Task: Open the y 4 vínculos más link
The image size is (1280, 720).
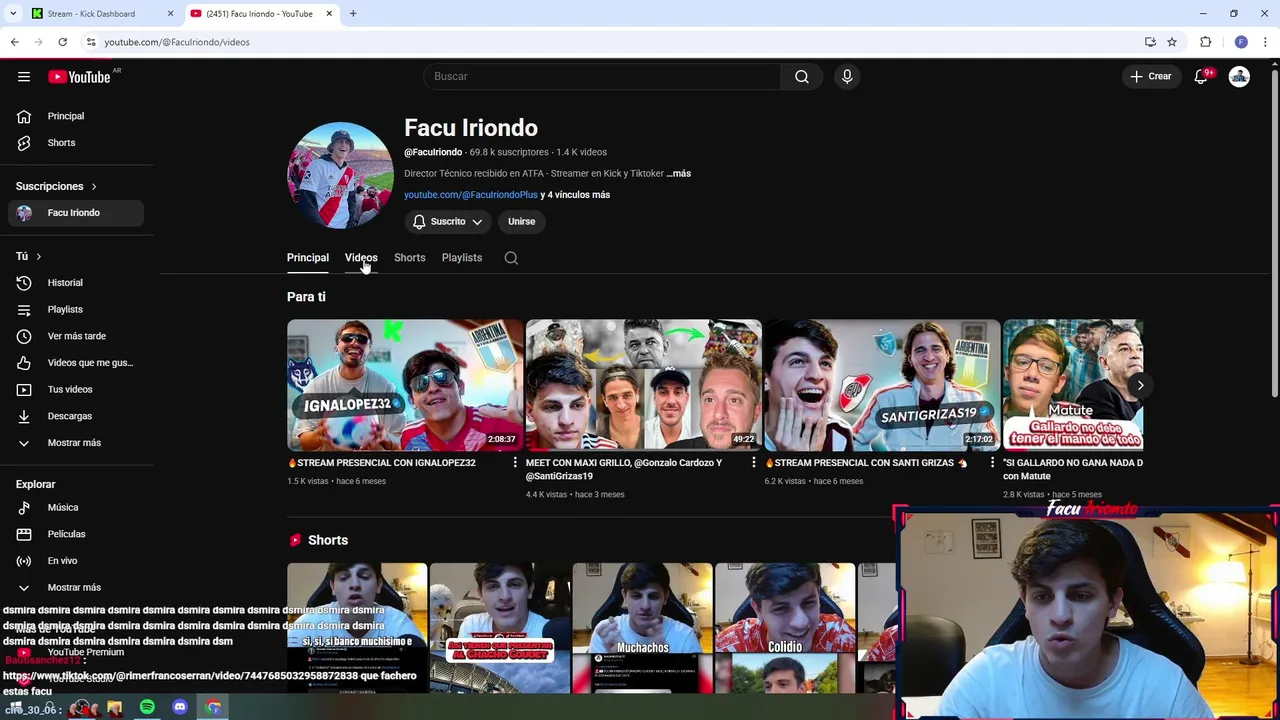Action: click(x=575, y=195)
